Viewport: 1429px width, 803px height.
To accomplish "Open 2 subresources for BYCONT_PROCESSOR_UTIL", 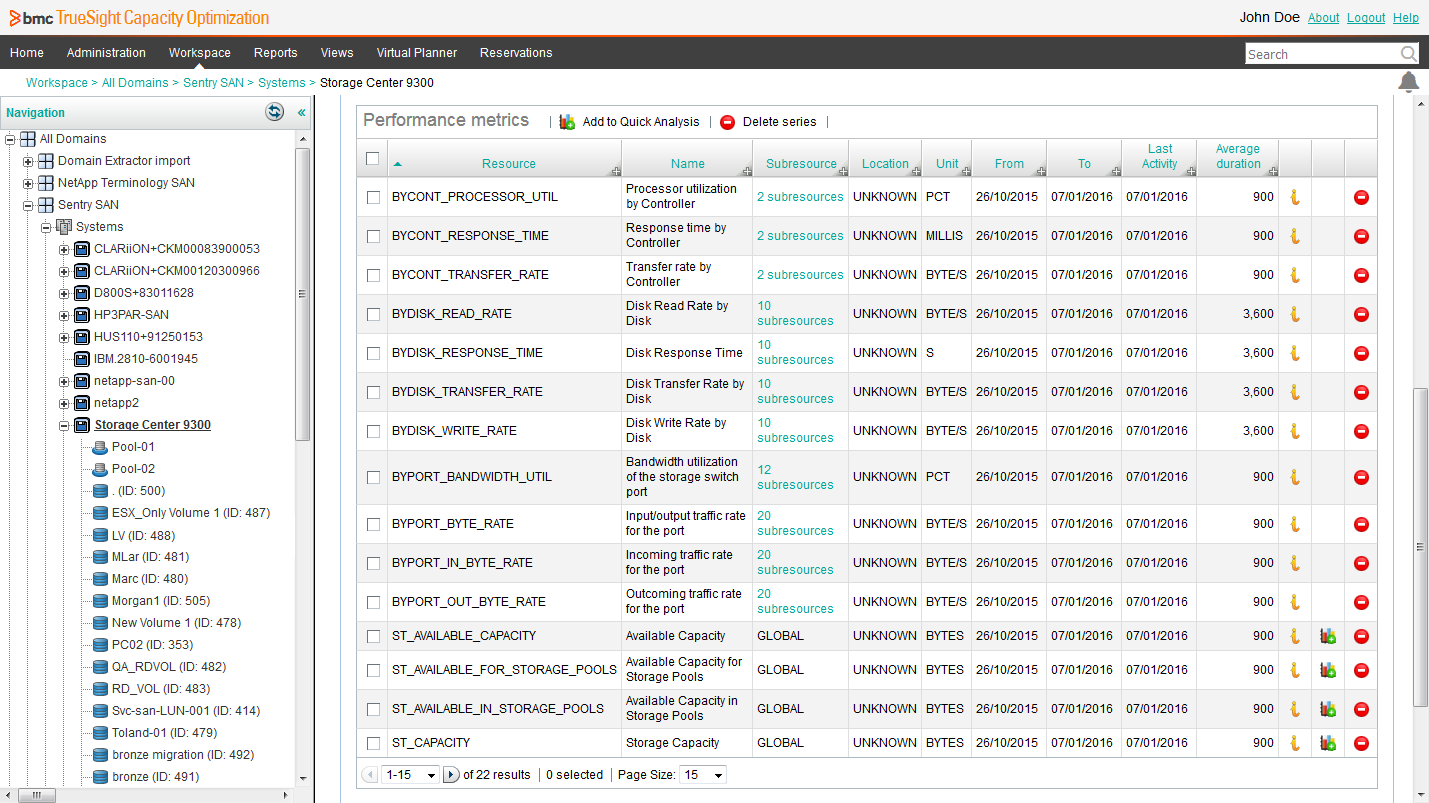I will (800, 197).
